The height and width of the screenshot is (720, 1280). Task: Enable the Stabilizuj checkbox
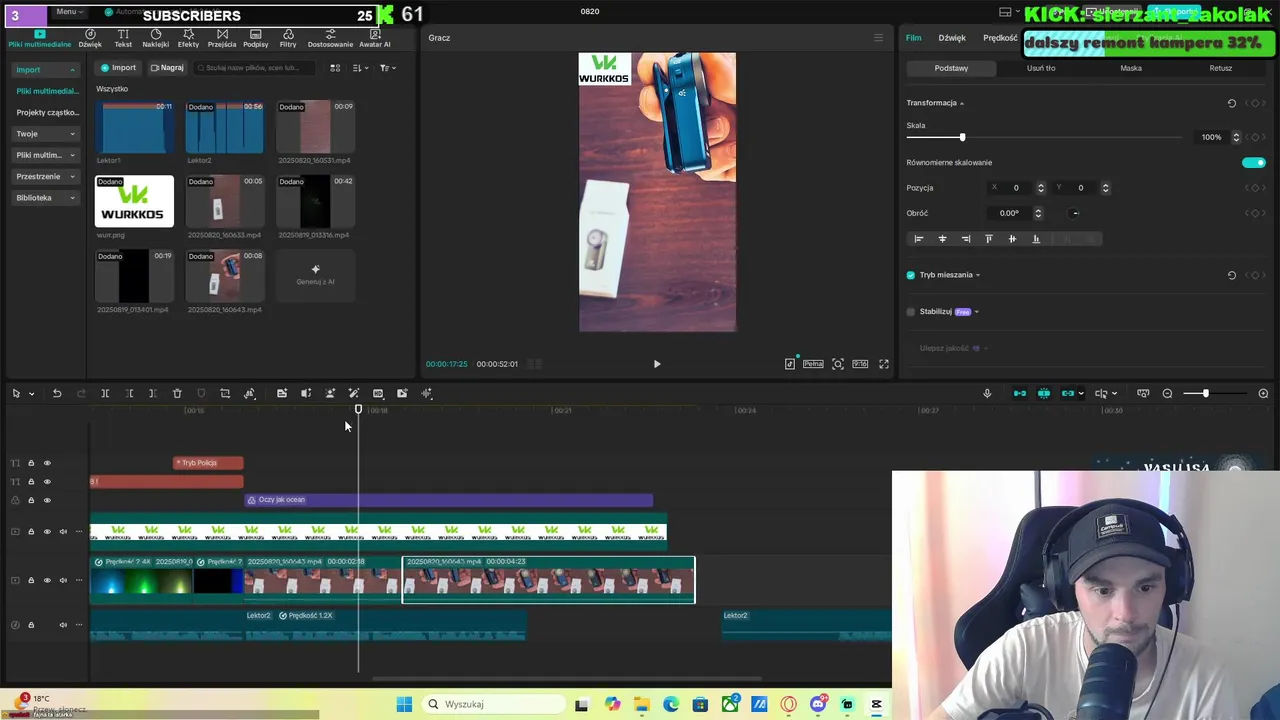(910, 312)
